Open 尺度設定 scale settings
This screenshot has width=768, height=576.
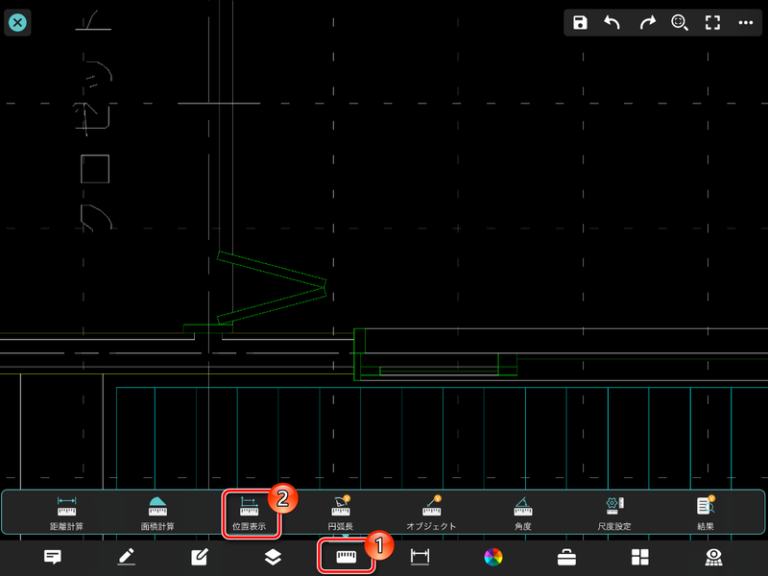pos(614,512)
